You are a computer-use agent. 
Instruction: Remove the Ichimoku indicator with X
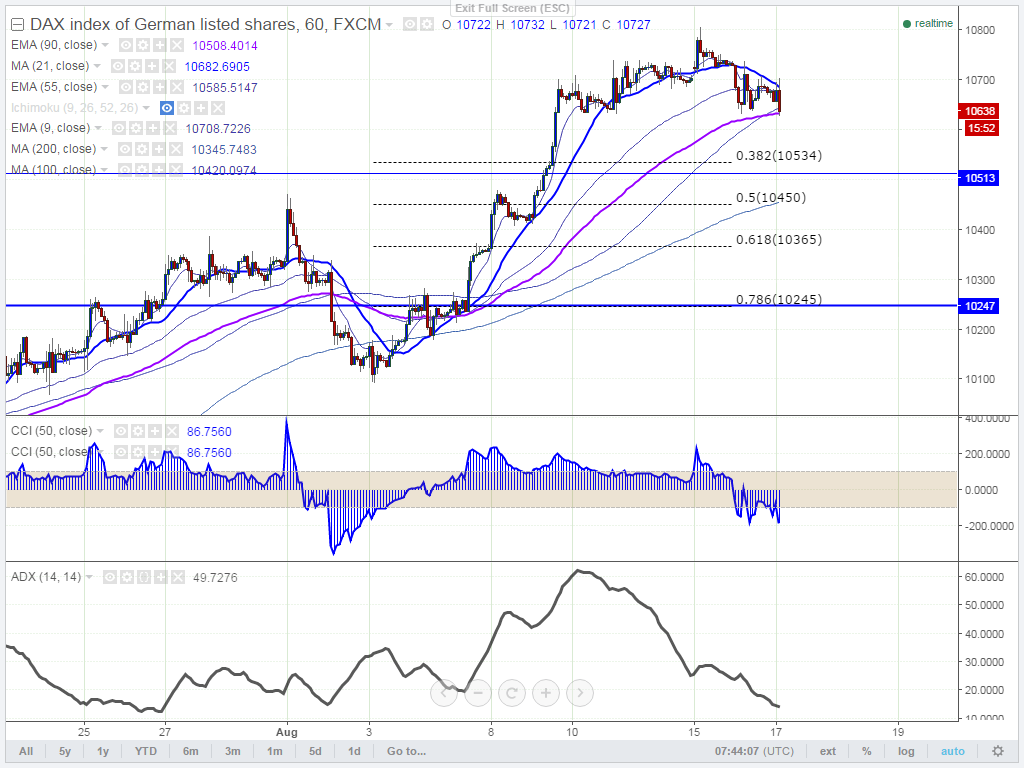point(218,108)
